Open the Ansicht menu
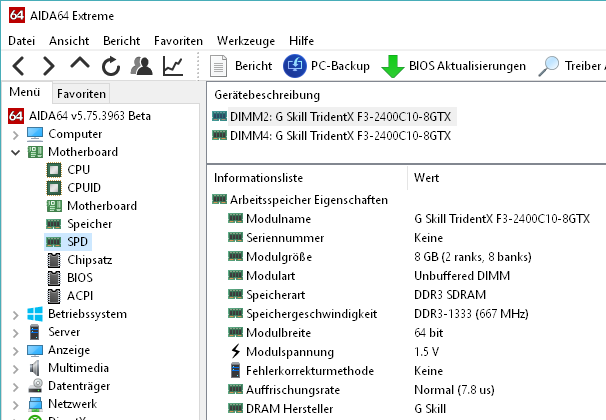Image resolution: width=606 pixels, height=420 pixels. tap(69, 41)
